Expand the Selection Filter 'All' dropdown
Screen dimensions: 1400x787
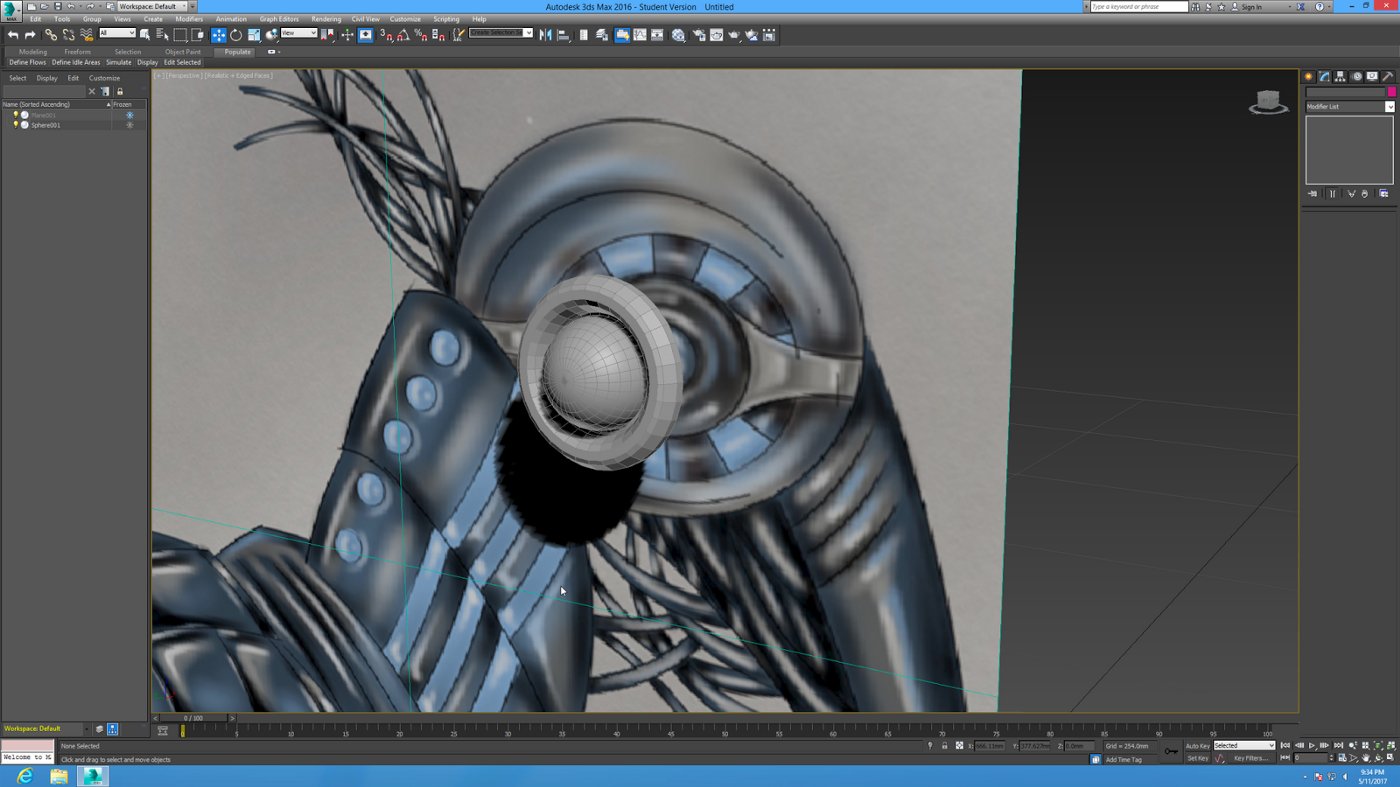[x=117, y=33]
